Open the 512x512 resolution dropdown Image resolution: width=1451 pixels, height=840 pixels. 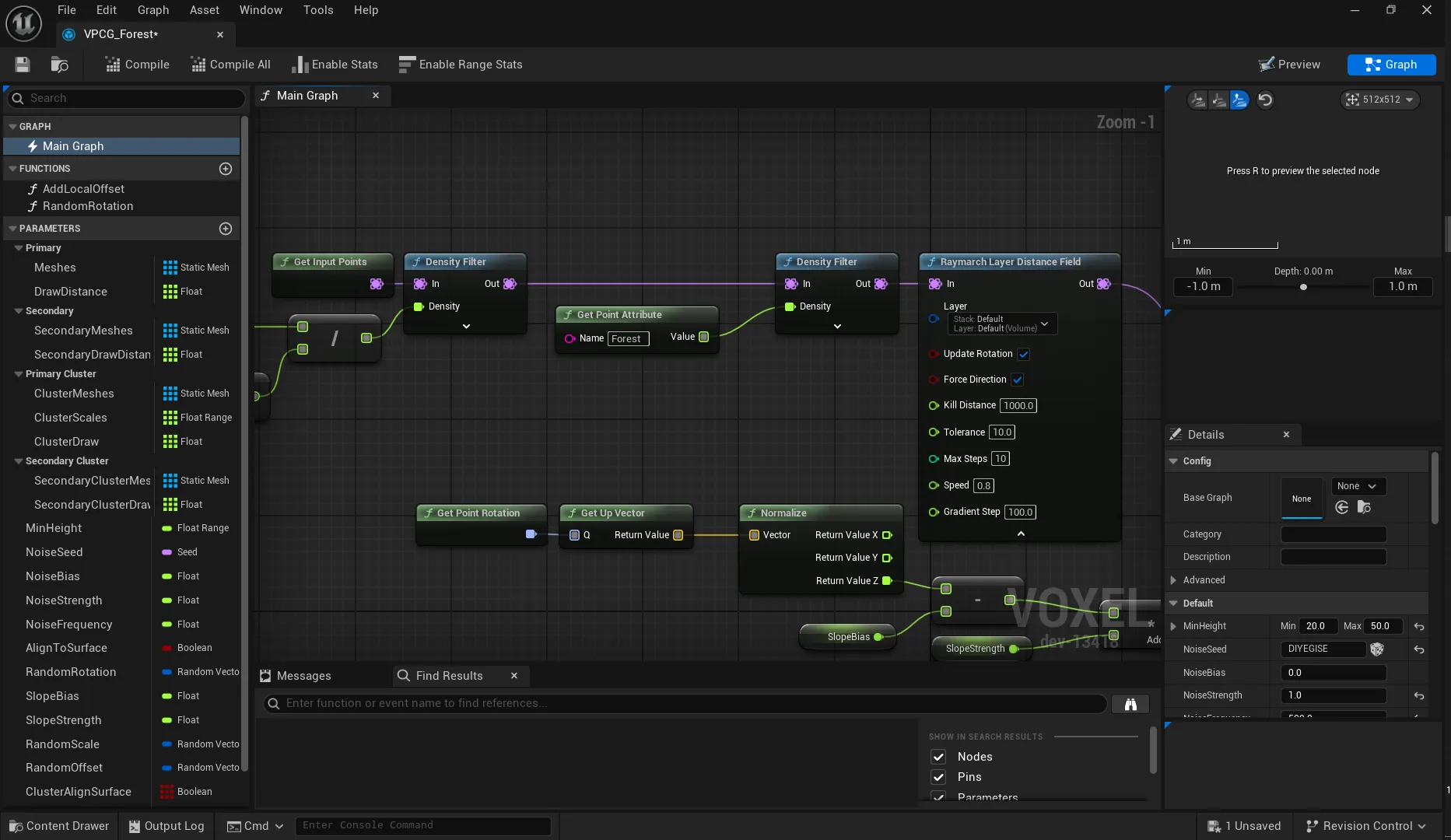(1380, 100)
